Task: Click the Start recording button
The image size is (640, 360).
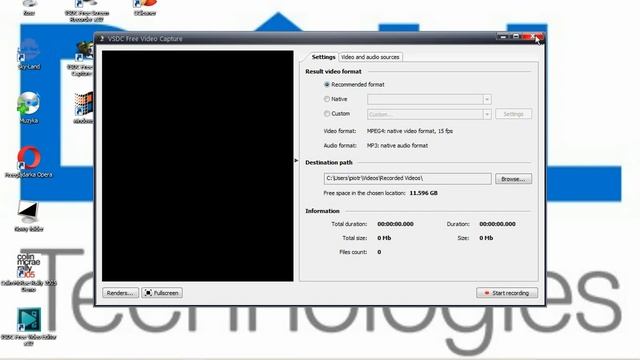Action: tap(507, 293)
